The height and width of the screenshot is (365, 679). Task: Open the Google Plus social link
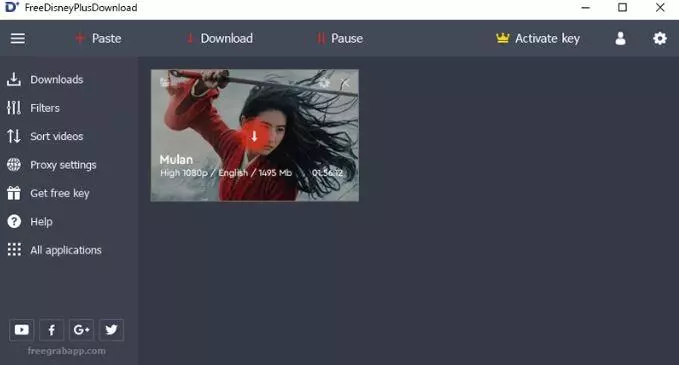click(x=81, y=330)
